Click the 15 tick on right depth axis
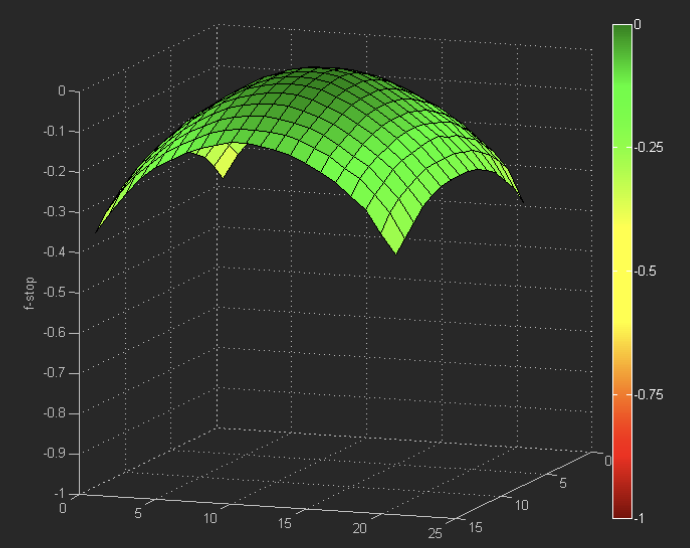The height and width of the screenshot is (548, 690). click(476, 527)
